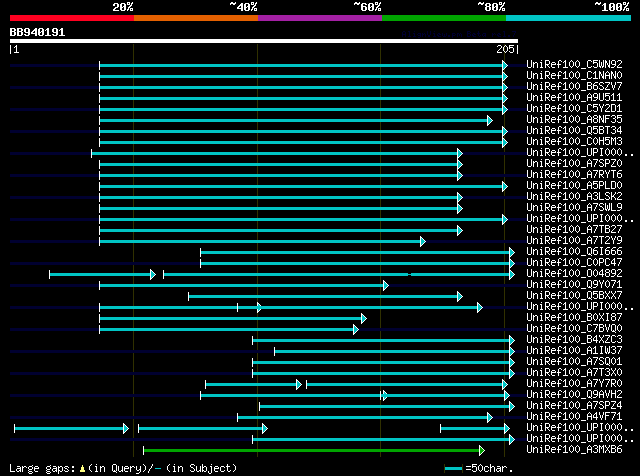Select the UniRef100_A7RYT6 label
The image size is (640, 476).
pos(574,175)
